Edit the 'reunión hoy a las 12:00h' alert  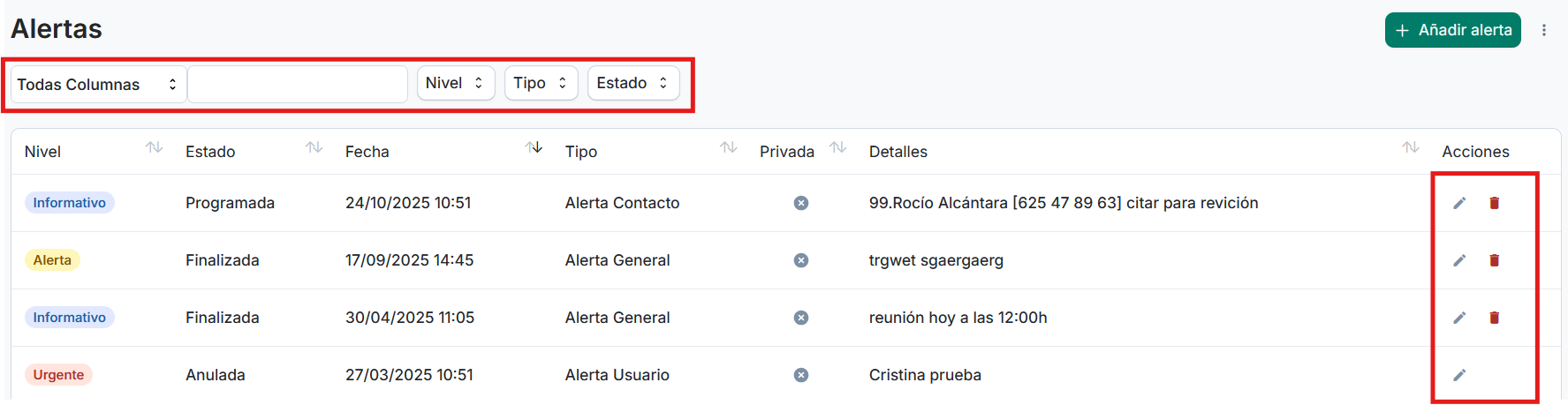pyautogui.click(x=1459, y=318)
